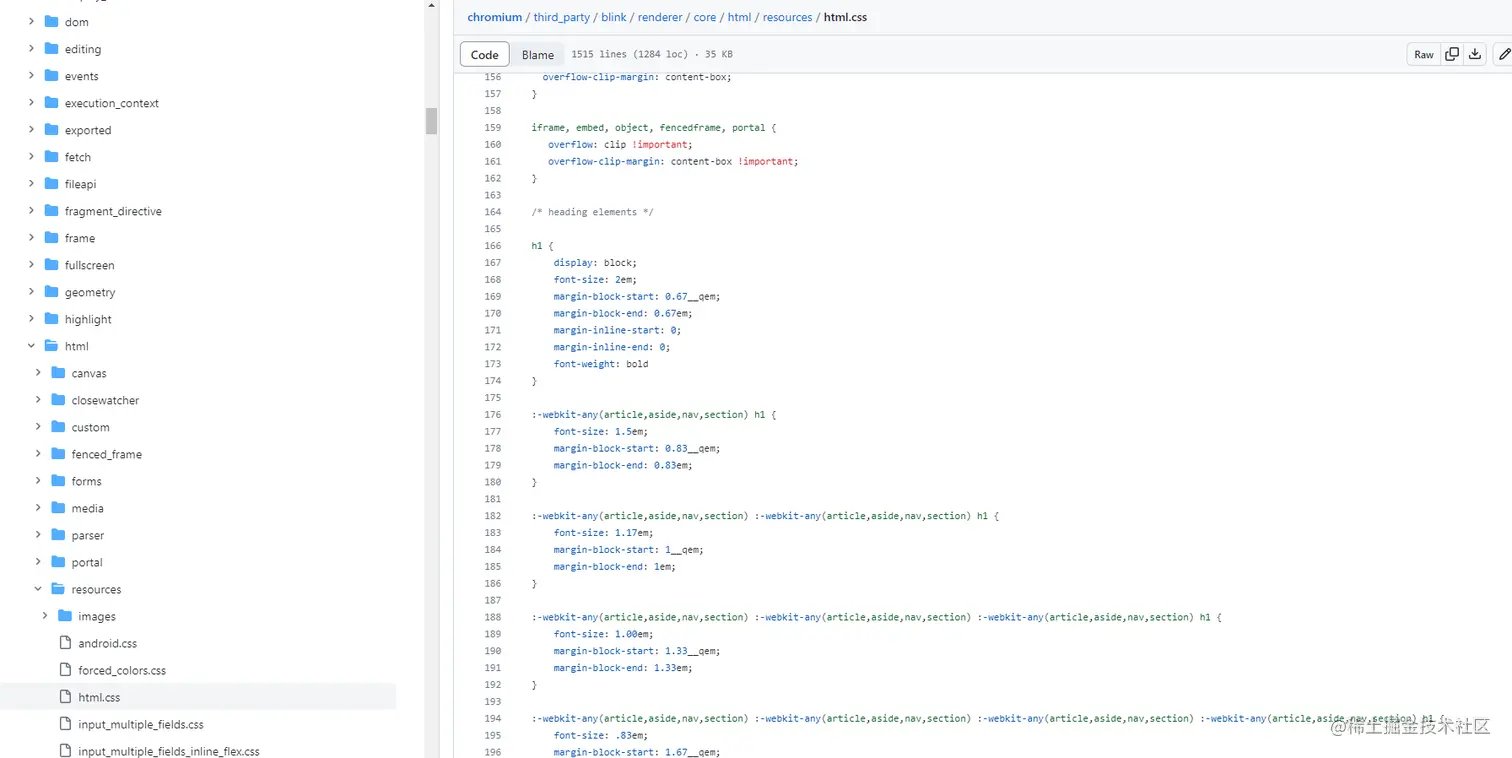This screenshot has width=1512, height=758.
Task: Expand the dom folder chevron
Action: [x=31, y=22]
